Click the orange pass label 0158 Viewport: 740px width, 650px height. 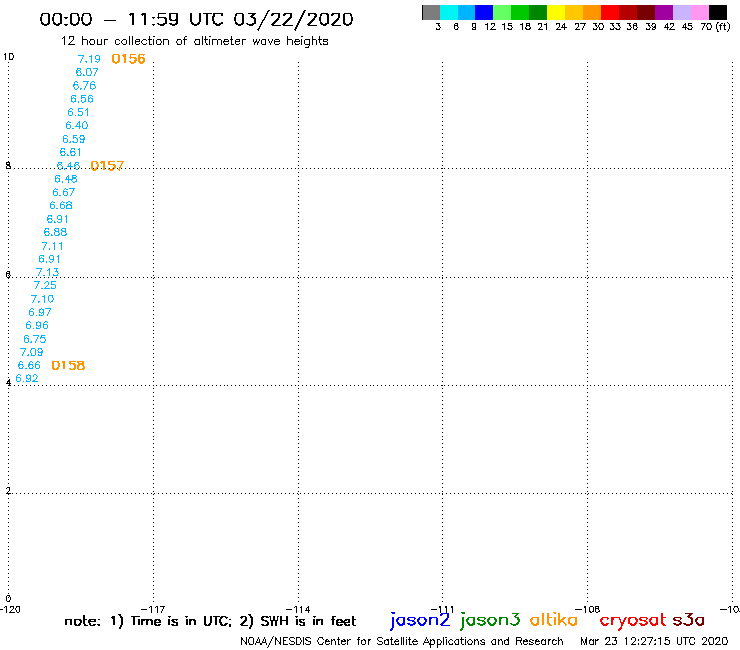coord(68,365)
